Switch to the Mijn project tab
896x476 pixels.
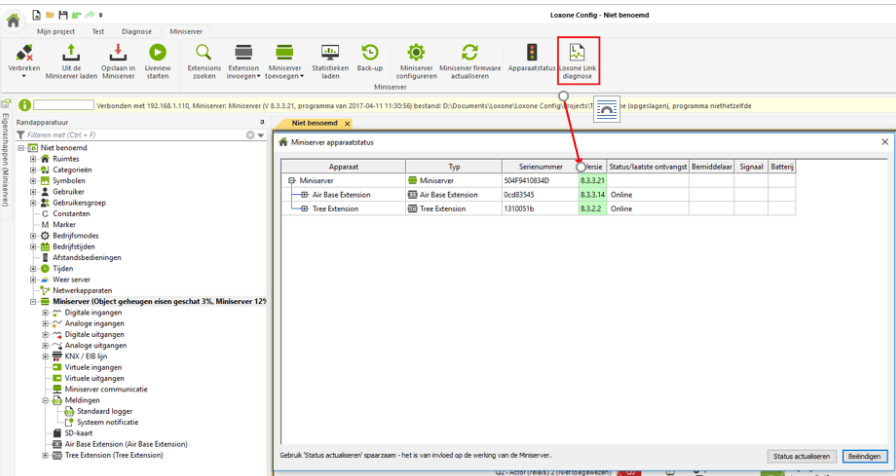tap(57, 31)
